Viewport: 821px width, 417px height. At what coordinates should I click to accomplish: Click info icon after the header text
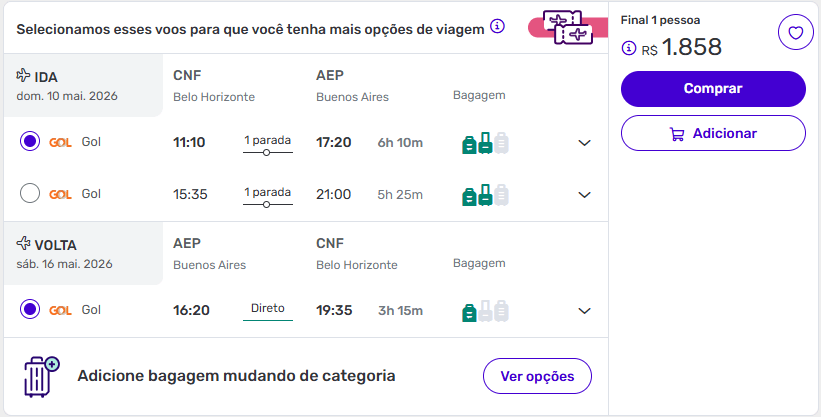click(x=498, y=27)
